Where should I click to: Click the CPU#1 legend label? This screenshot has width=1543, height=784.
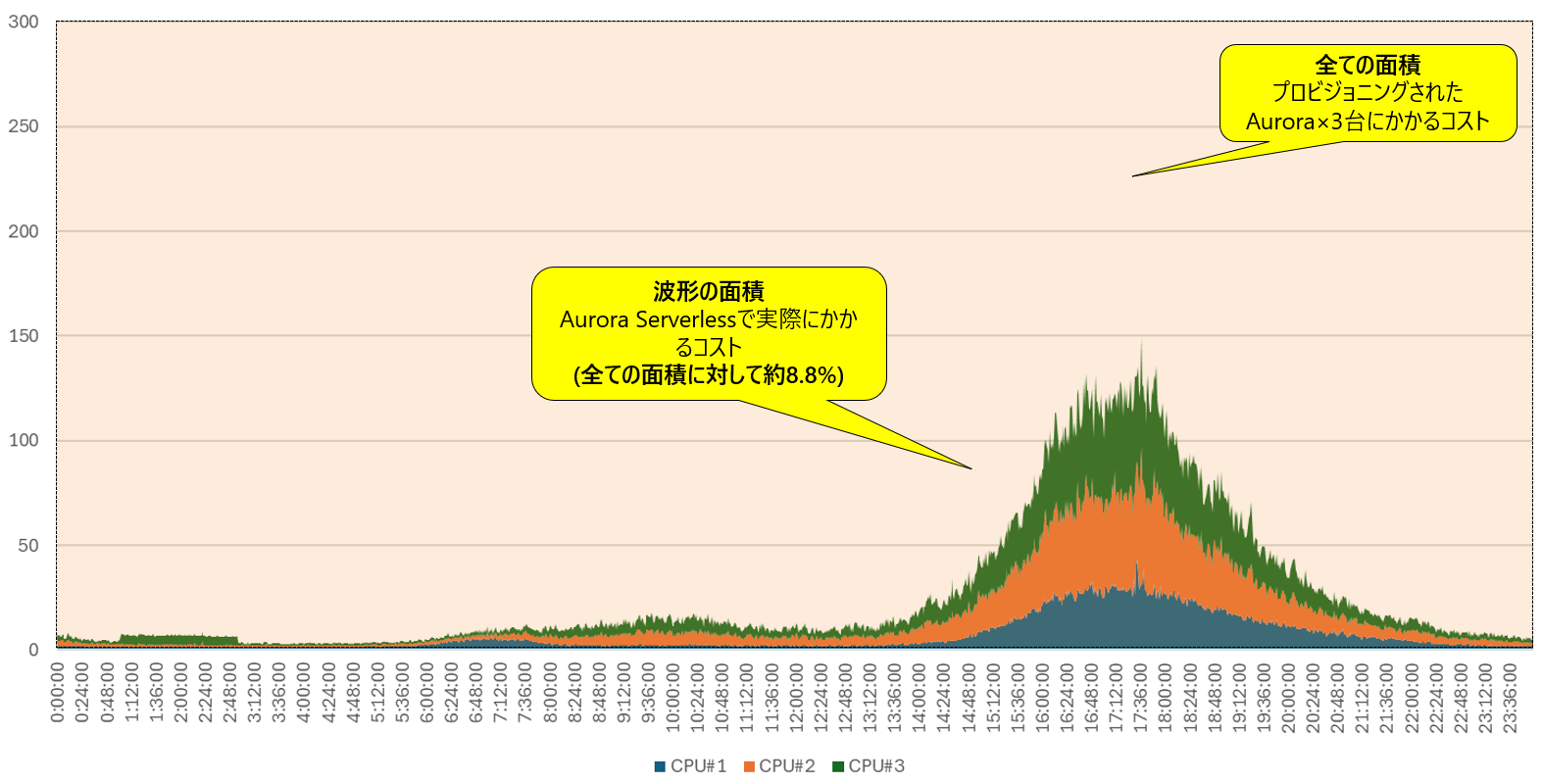coord(698,766)
